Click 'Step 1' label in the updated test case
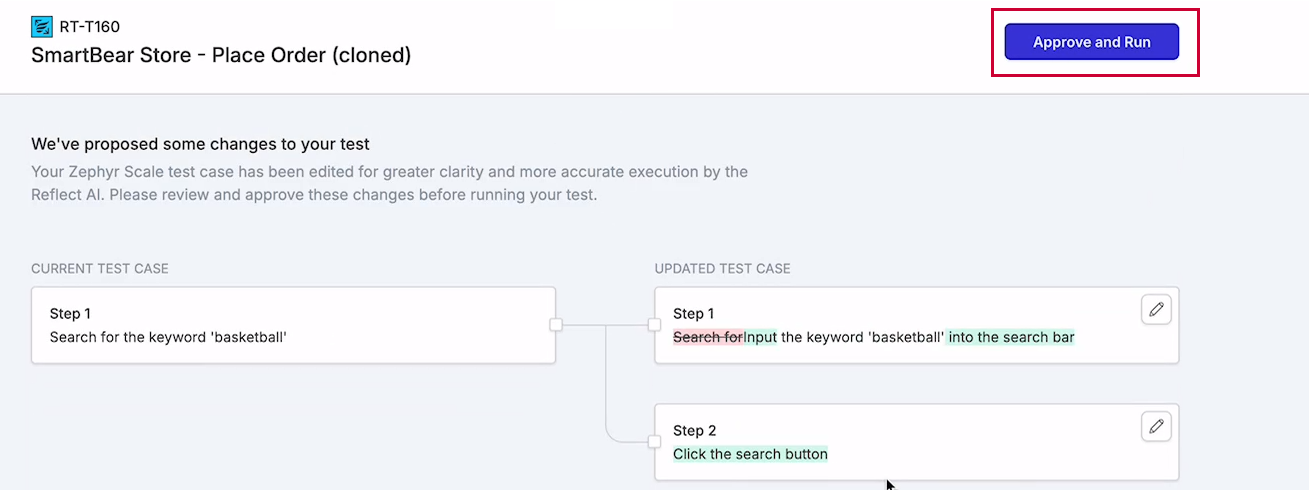This screenshot has width=1309, height=490. tap(693, 314)
